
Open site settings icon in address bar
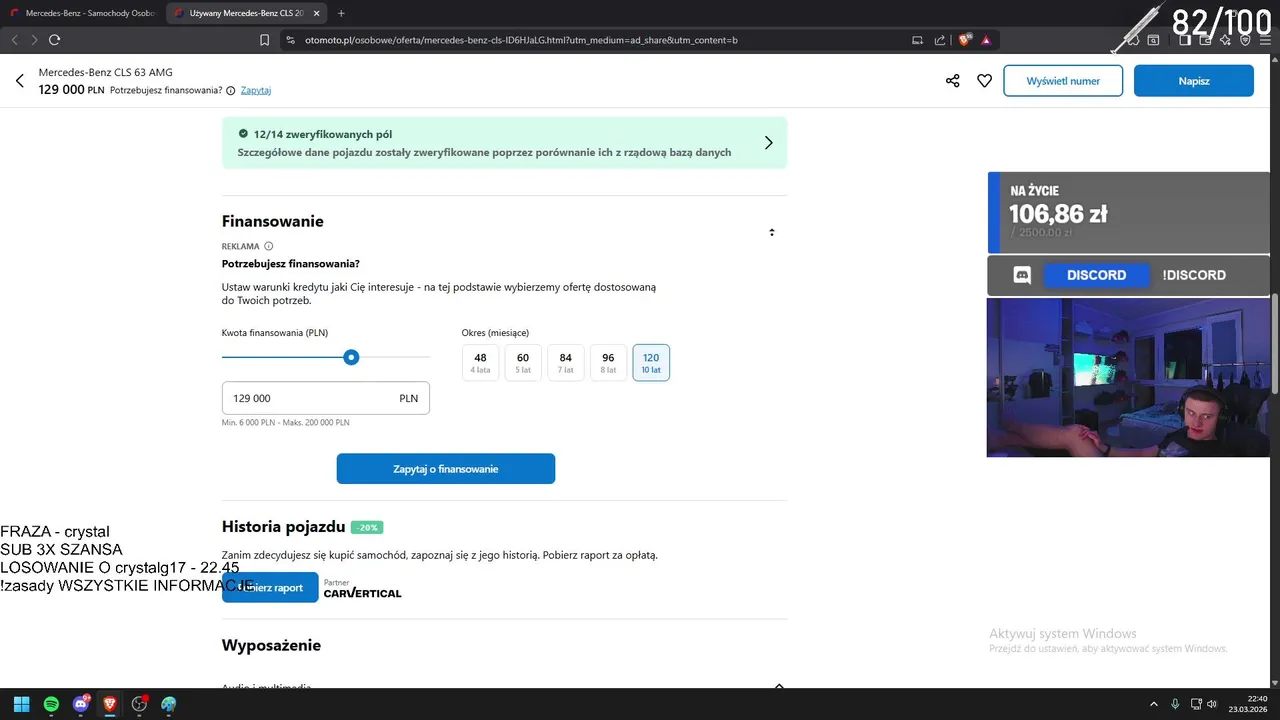[x=290, y=40]
